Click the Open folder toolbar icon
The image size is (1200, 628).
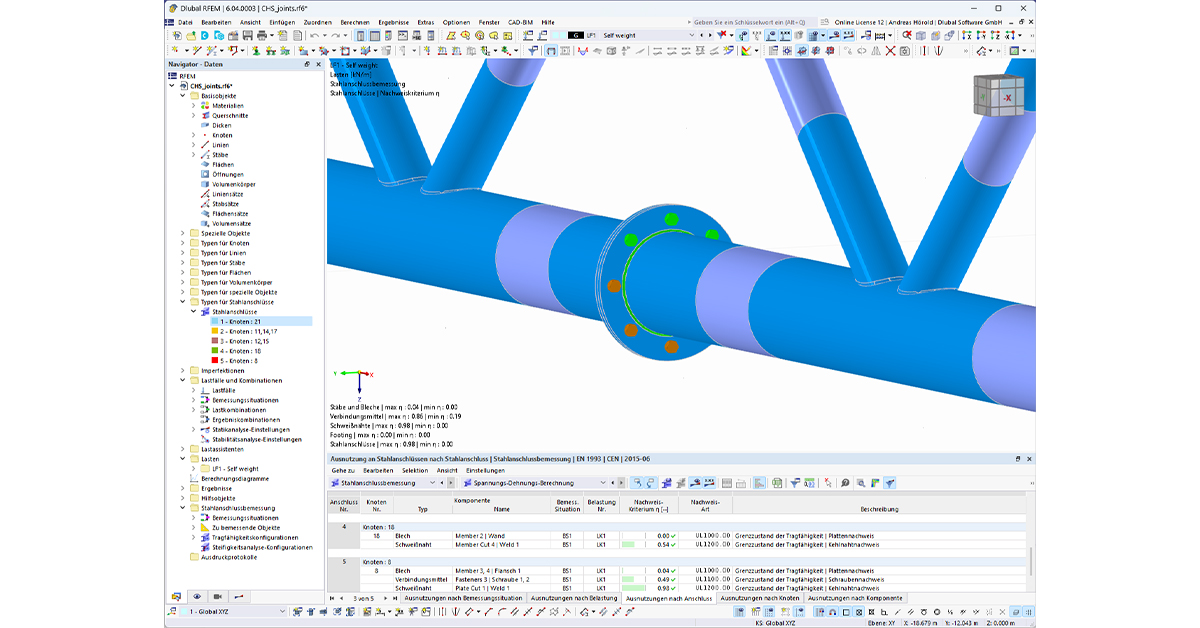(x=191, y=35)
